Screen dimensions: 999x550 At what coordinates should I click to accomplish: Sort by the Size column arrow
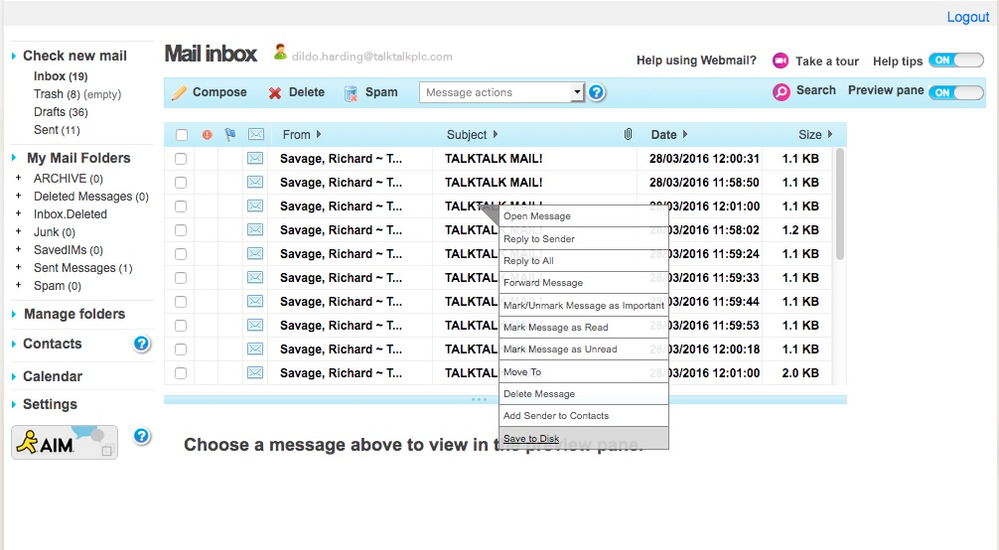[830, 134]
